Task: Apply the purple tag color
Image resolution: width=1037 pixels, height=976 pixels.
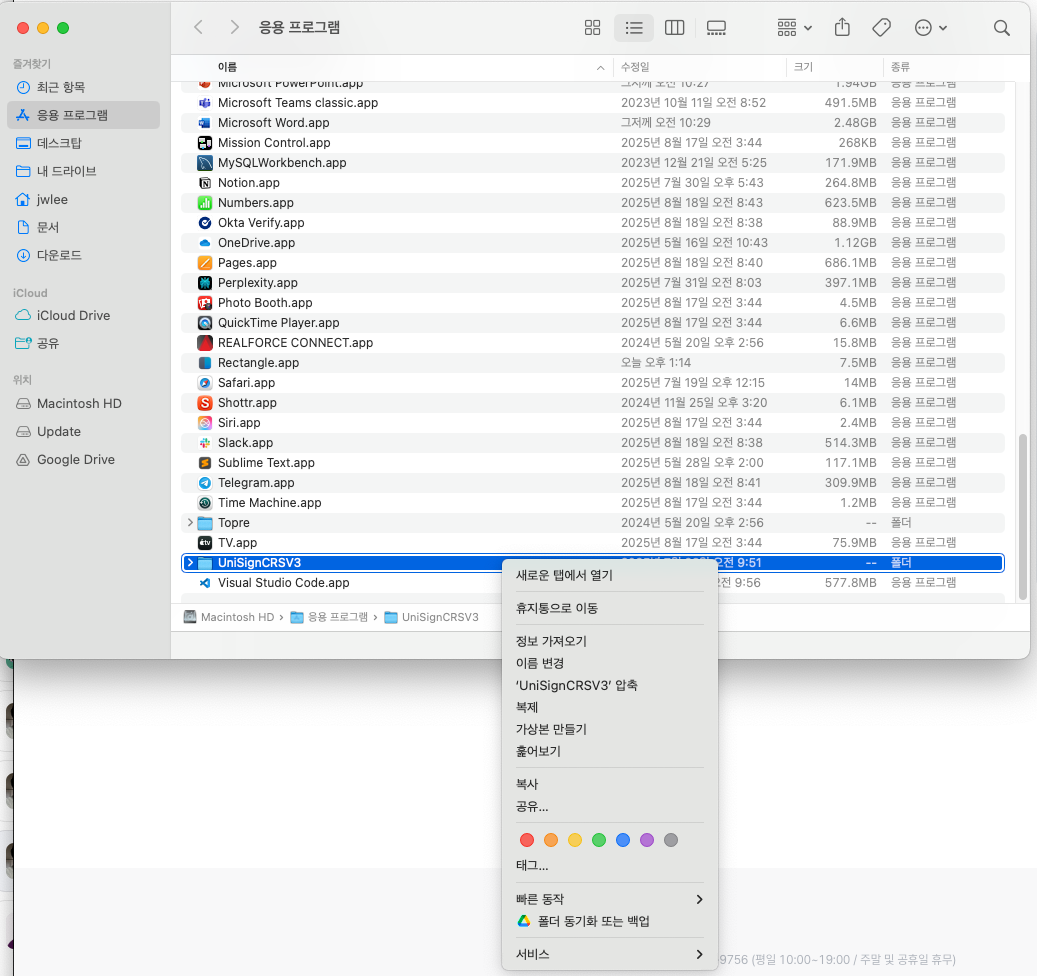Action: 647,840
